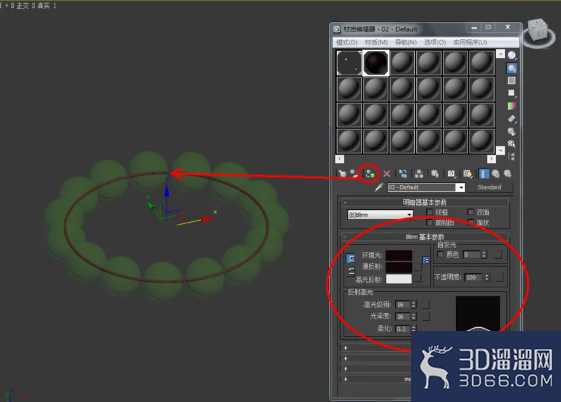Click the 自发光 value input field
This screenshot has width=561, height=402.
[472, 254]
